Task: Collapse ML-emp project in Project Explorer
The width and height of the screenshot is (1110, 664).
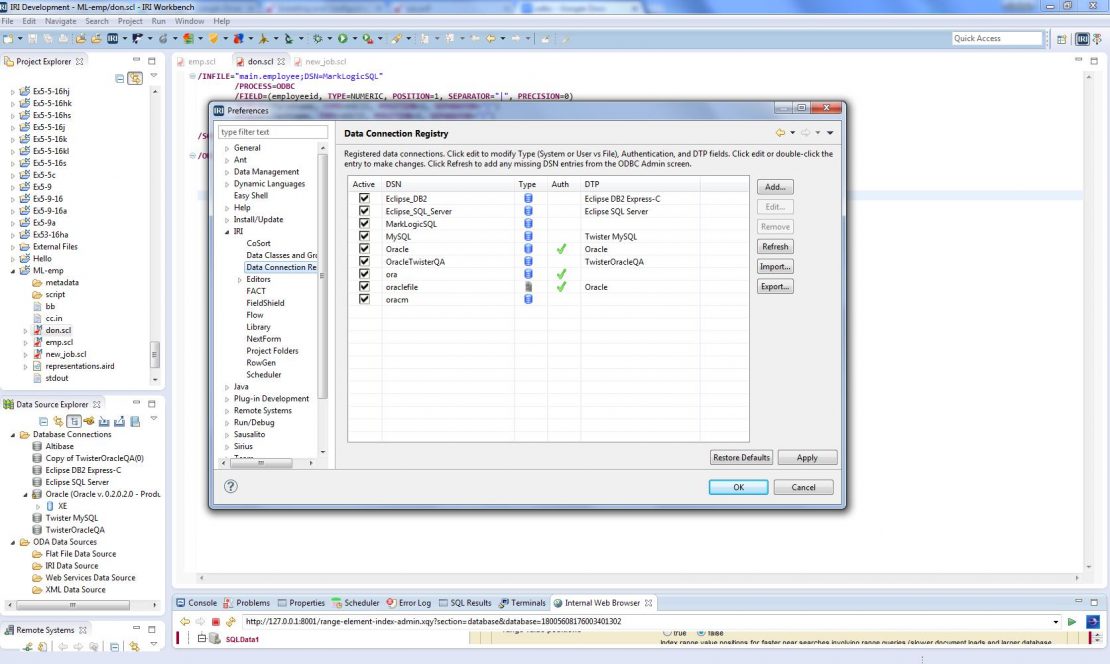Action: (x=13, y=270)
